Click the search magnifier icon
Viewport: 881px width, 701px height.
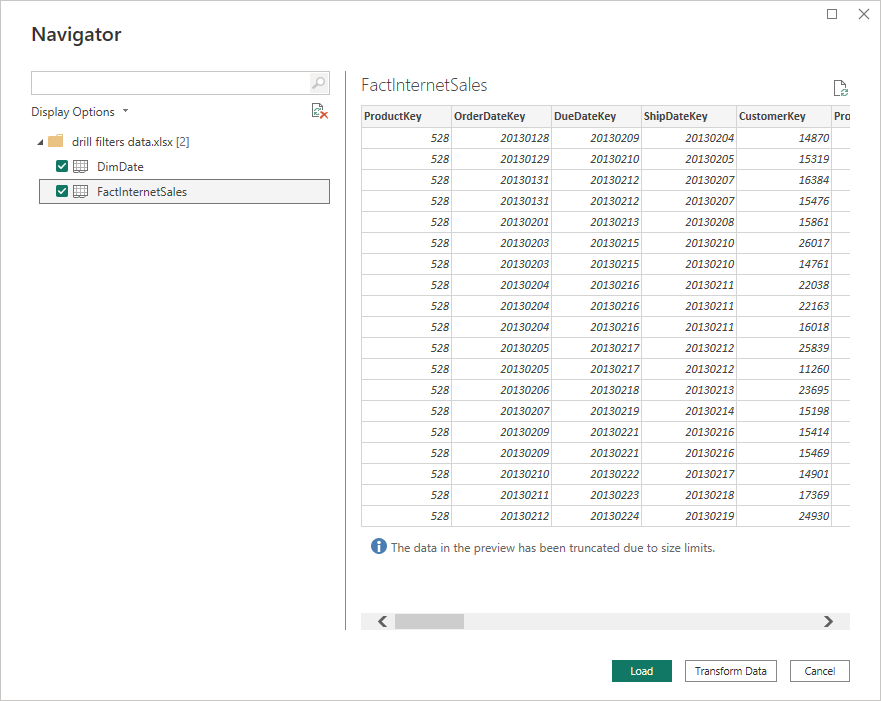pos(319,83)
